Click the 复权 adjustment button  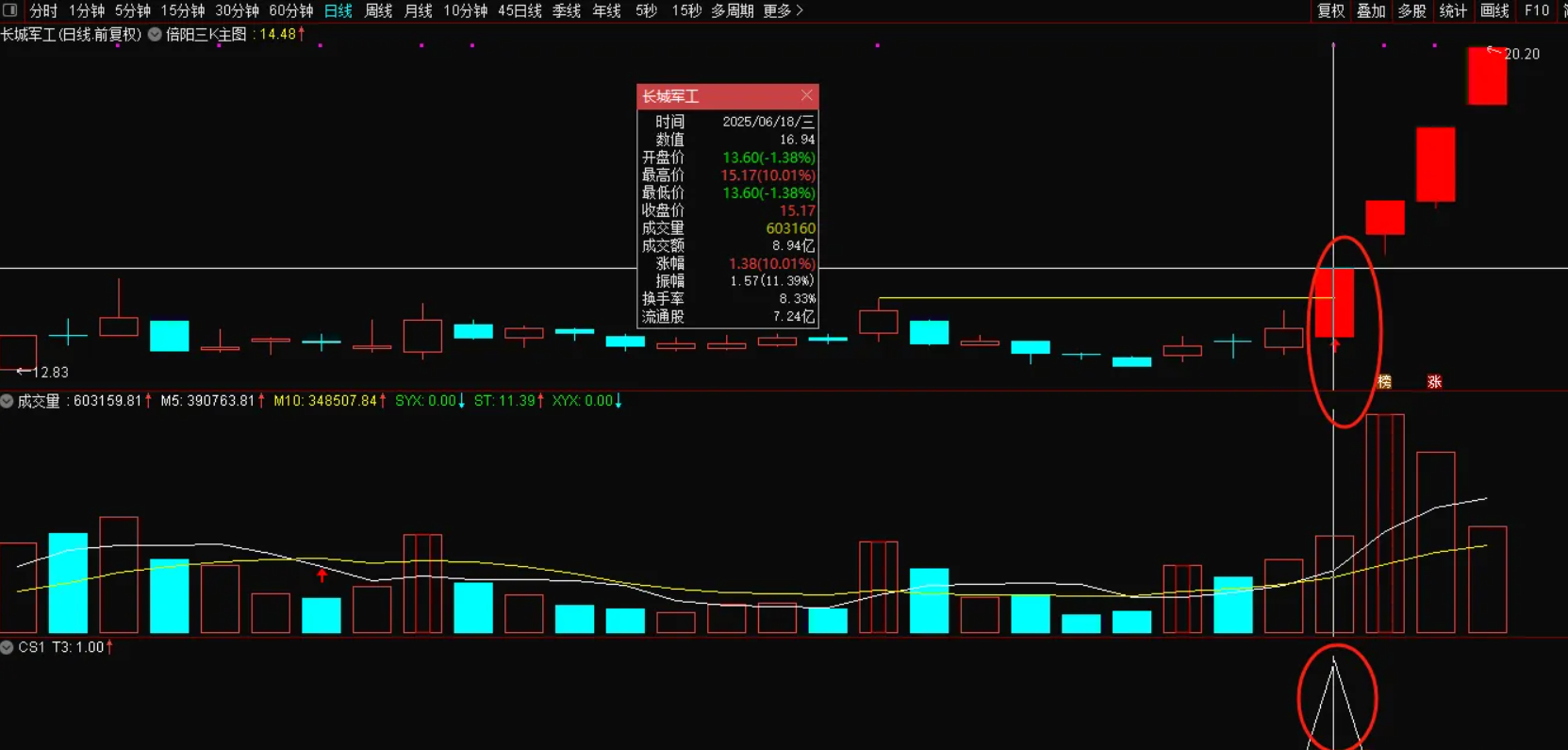click(1330, 10)
